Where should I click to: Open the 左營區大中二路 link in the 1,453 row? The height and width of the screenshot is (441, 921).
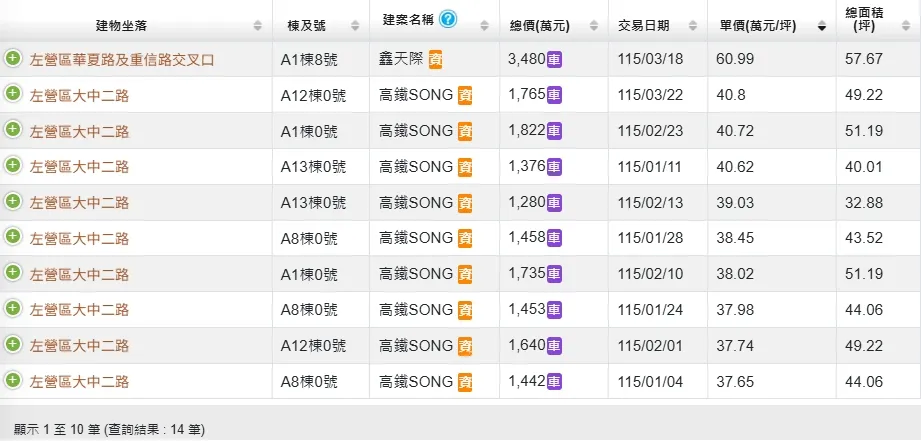pos(79,311)
